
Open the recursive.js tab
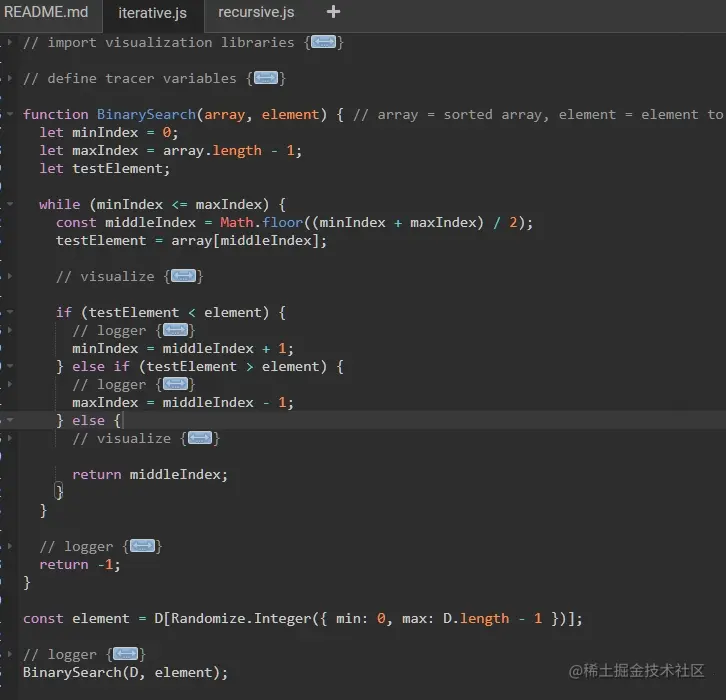256,12
